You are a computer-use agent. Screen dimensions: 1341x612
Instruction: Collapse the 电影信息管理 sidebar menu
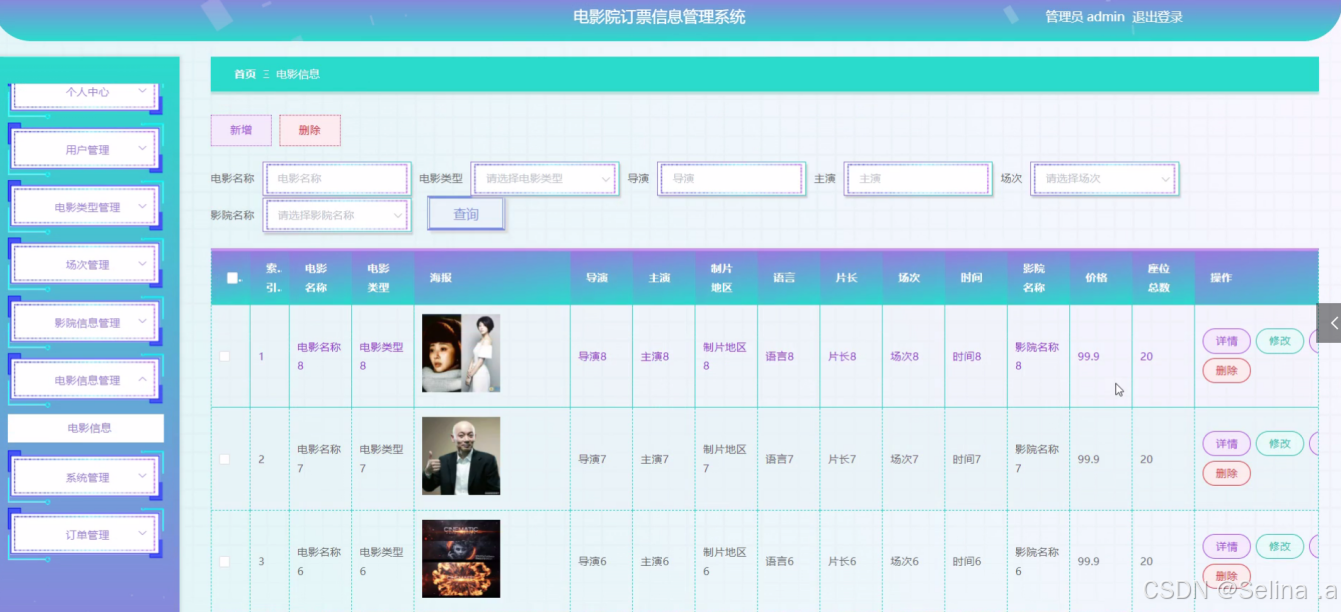[85, 380]
